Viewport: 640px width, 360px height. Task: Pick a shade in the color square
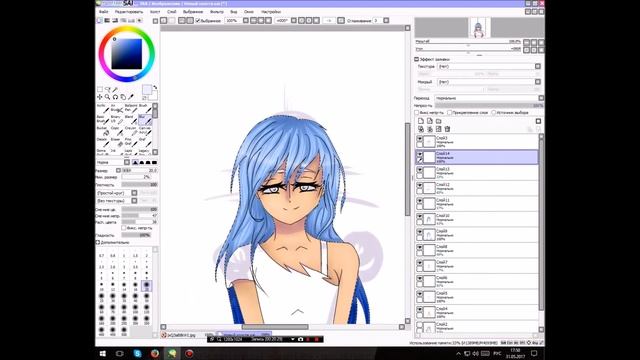127,54
